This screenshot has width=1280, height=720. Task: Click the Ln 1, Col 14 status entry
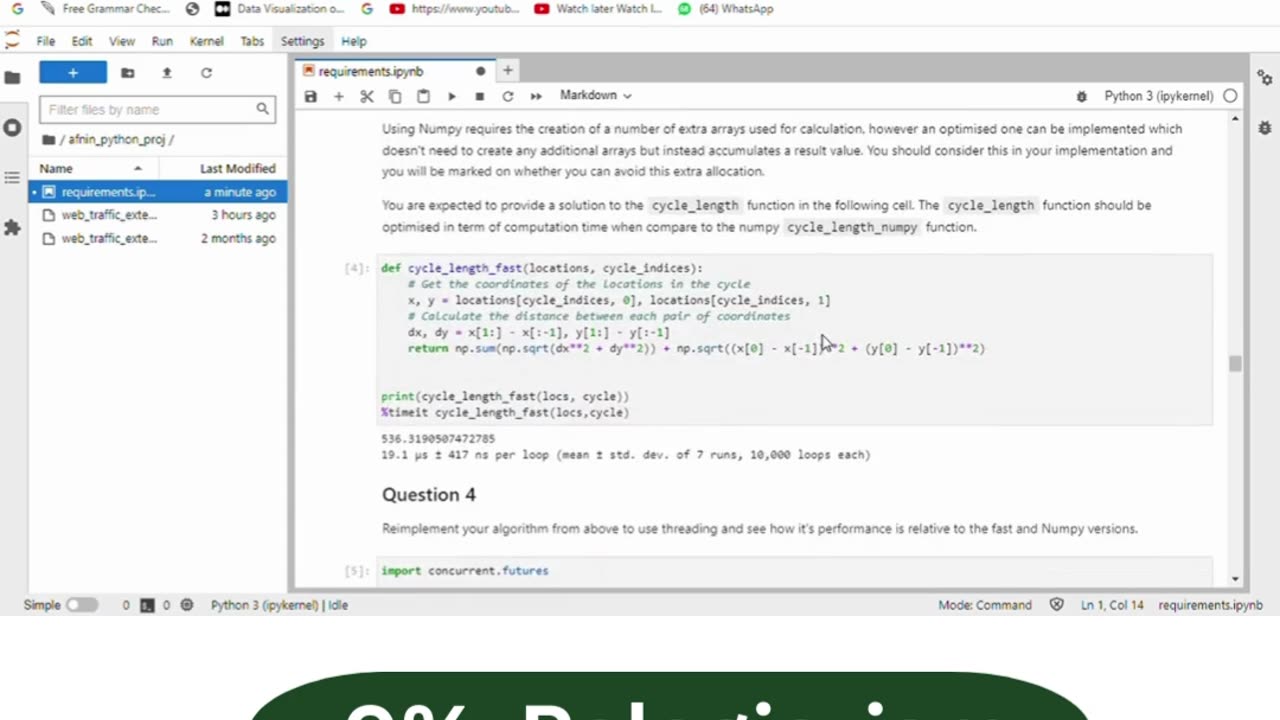(1112, 605)
